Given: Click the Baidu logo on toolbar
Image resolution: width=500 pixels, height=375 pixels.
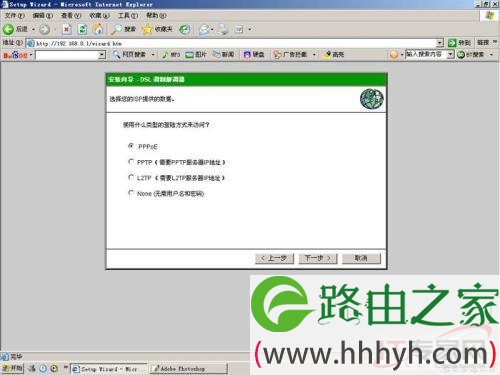Looking at the screenshot, I should click(15, 55).
